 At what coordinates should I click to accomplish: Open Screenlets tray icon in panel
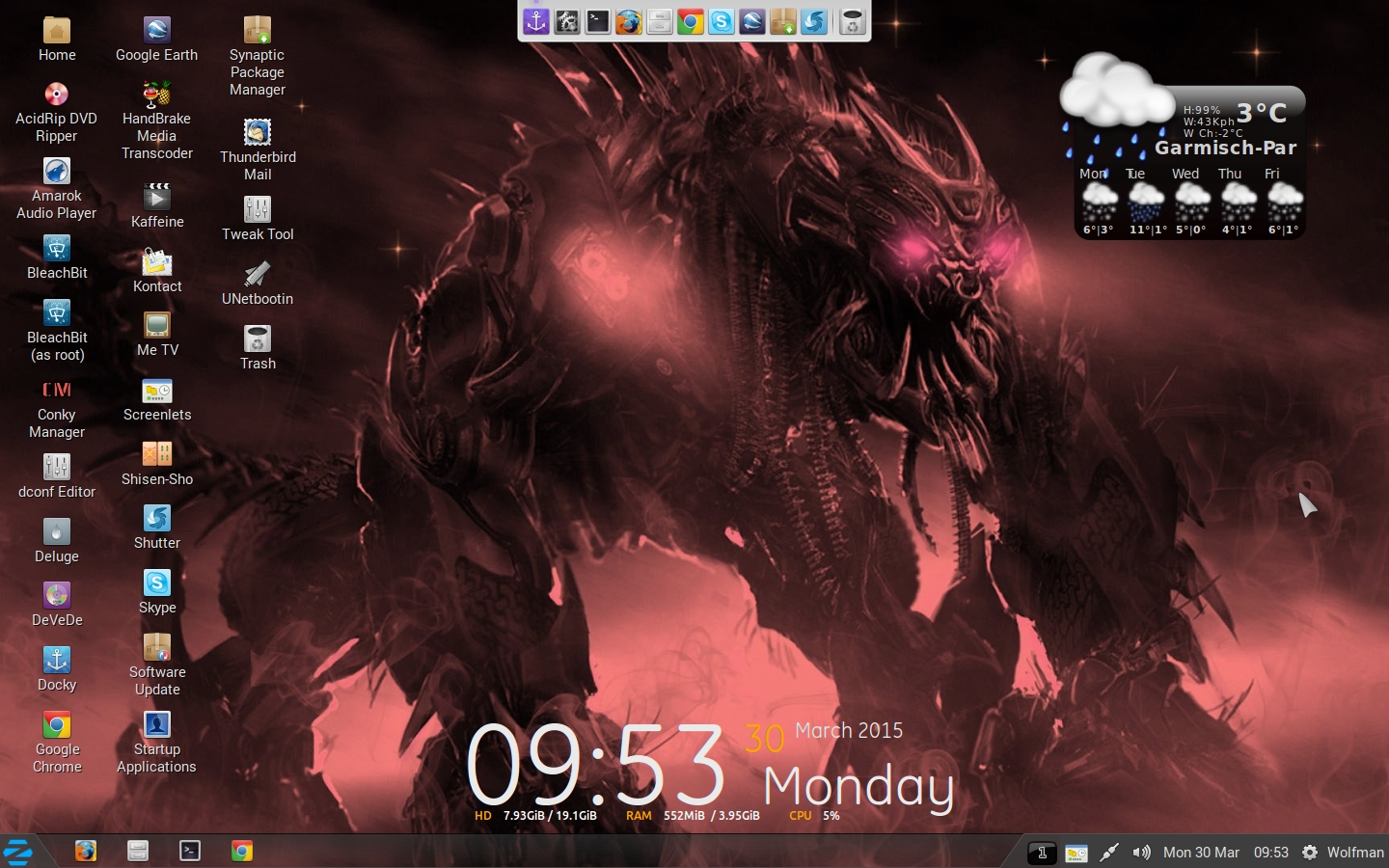pyautogui.click(x=1076, y=853)
